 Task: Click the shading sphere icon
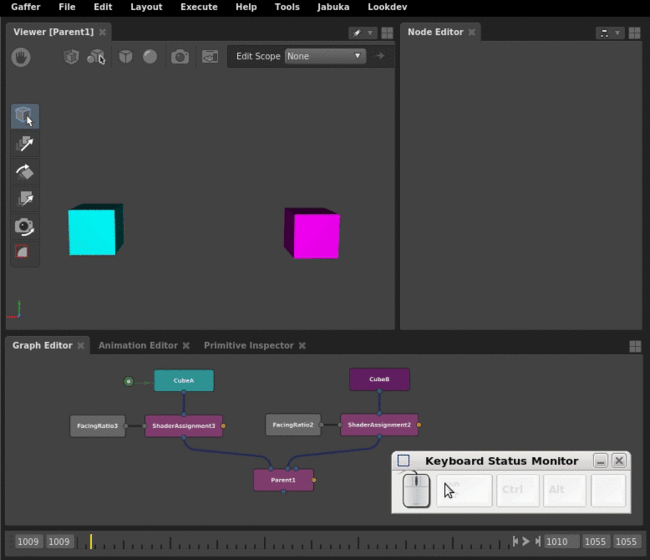click(x=150, y=56)
